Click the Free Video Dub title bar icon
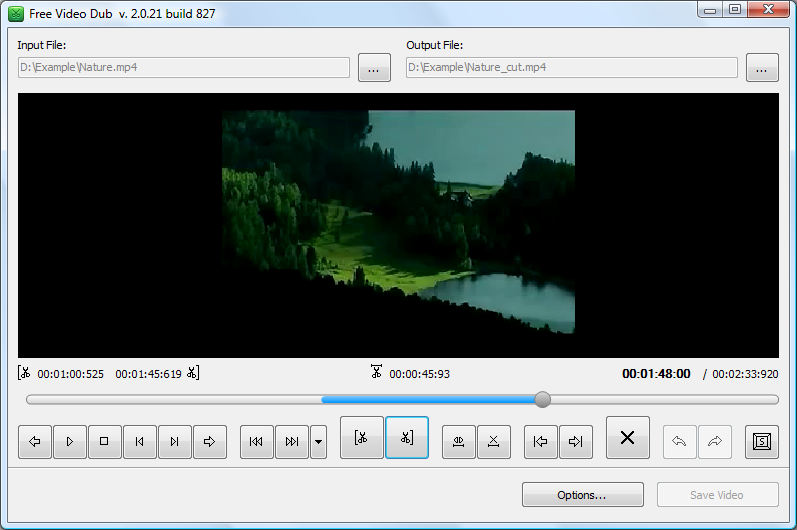The width and height of the screenshot is (797, 530). [16, 14]
